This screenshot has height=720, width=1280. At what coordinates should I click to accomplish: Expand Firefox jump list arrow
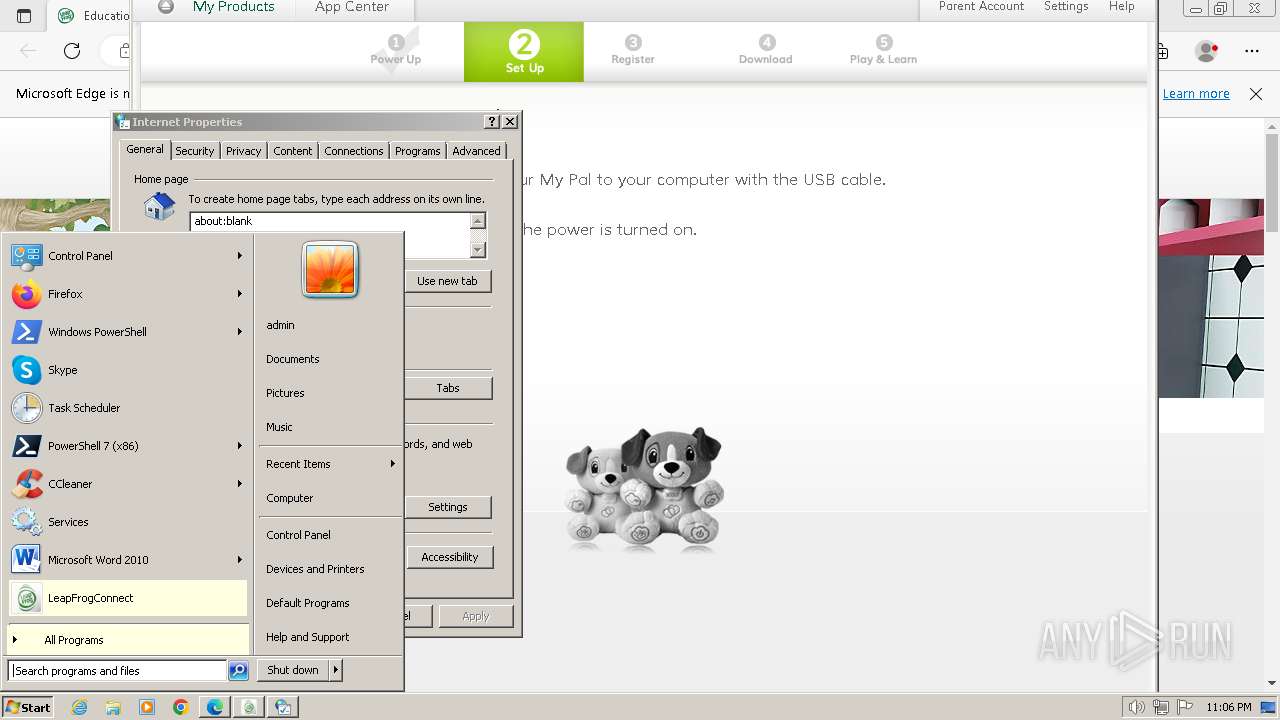(240, 294)
